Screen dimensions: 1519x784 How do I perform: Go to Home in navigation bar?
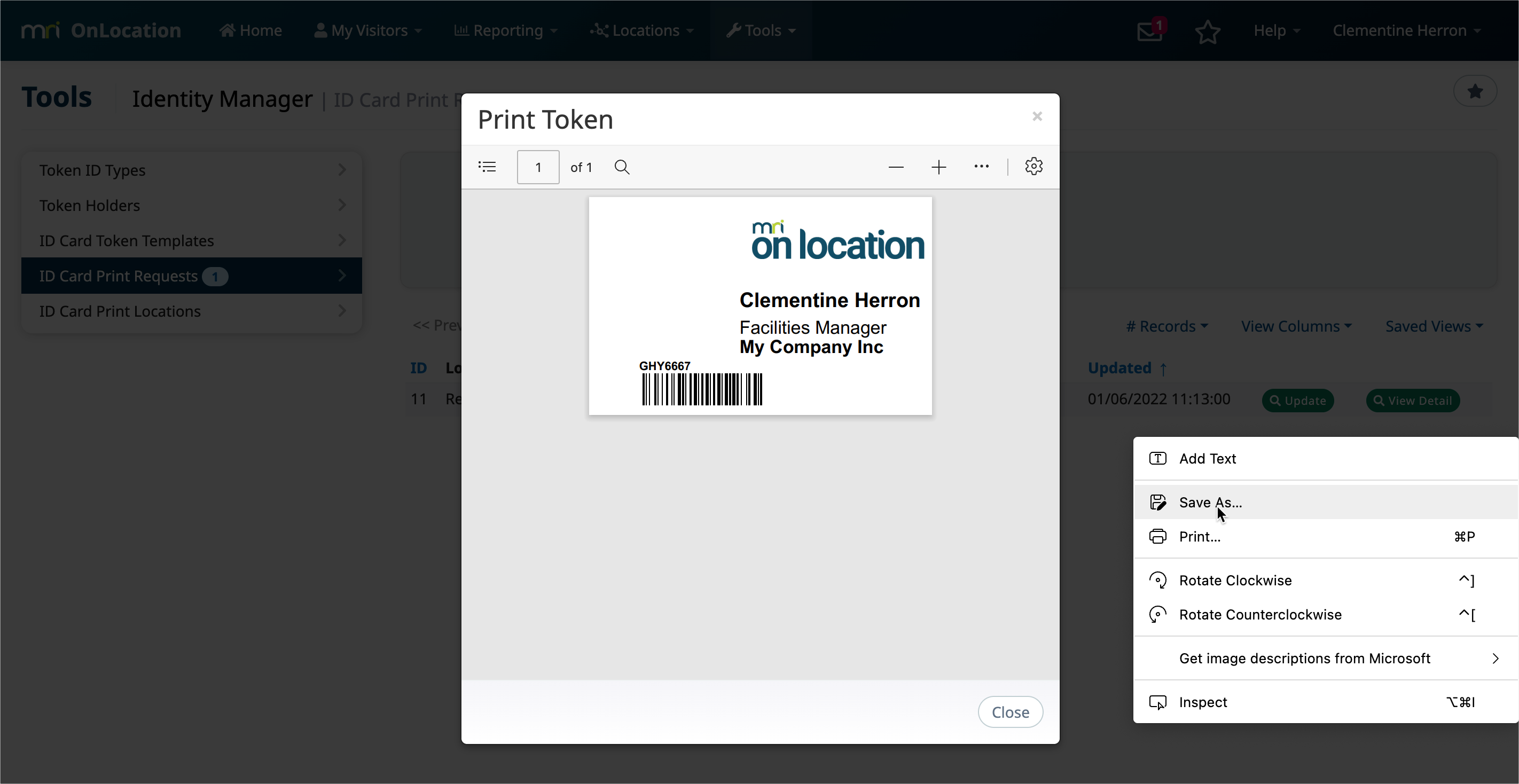pos(250,30)
